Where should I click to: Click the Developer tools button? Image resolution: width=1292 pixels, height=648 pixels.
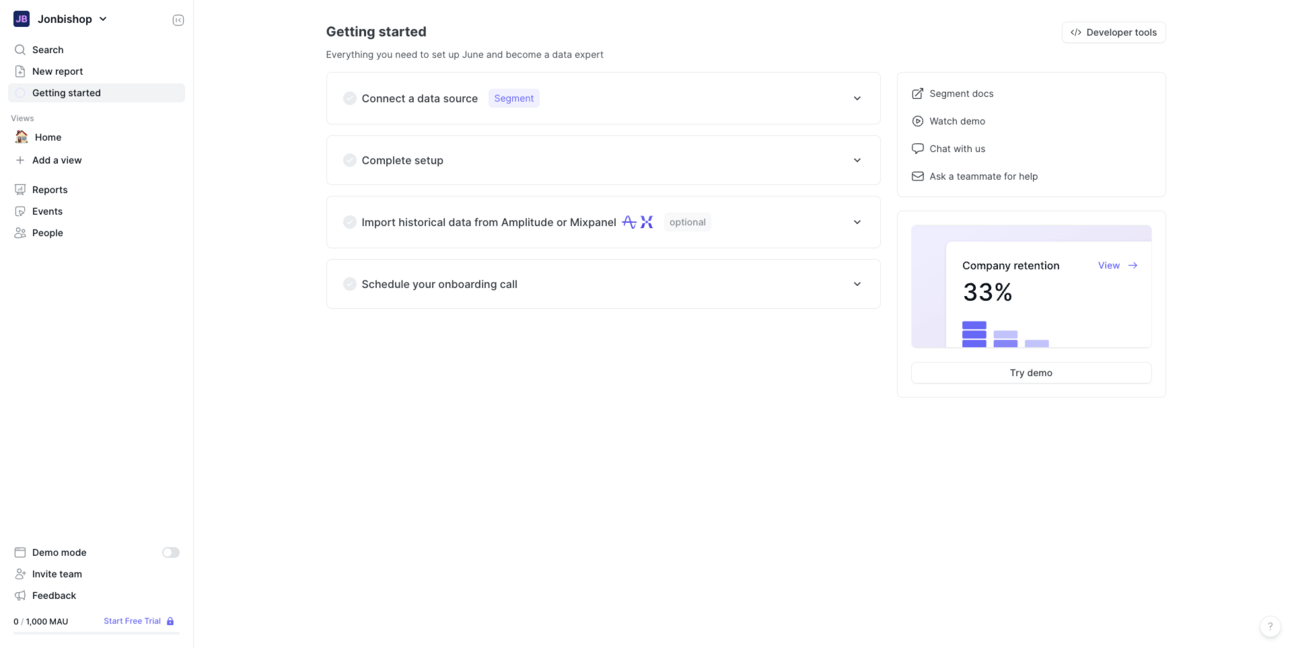1113,33
